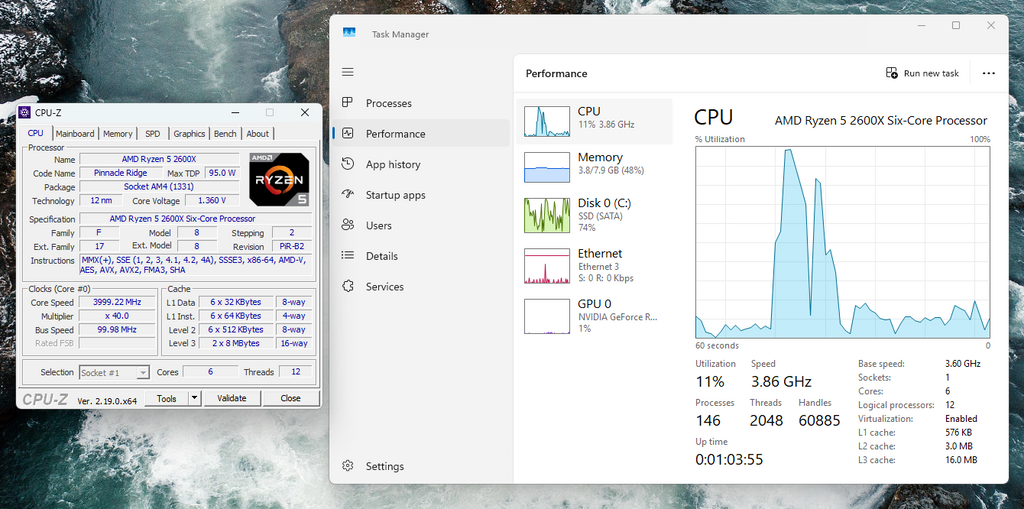This screenshot has width=1024, height=509.
Task: Open the Processes page icon in sidebar
Action: 347,103
